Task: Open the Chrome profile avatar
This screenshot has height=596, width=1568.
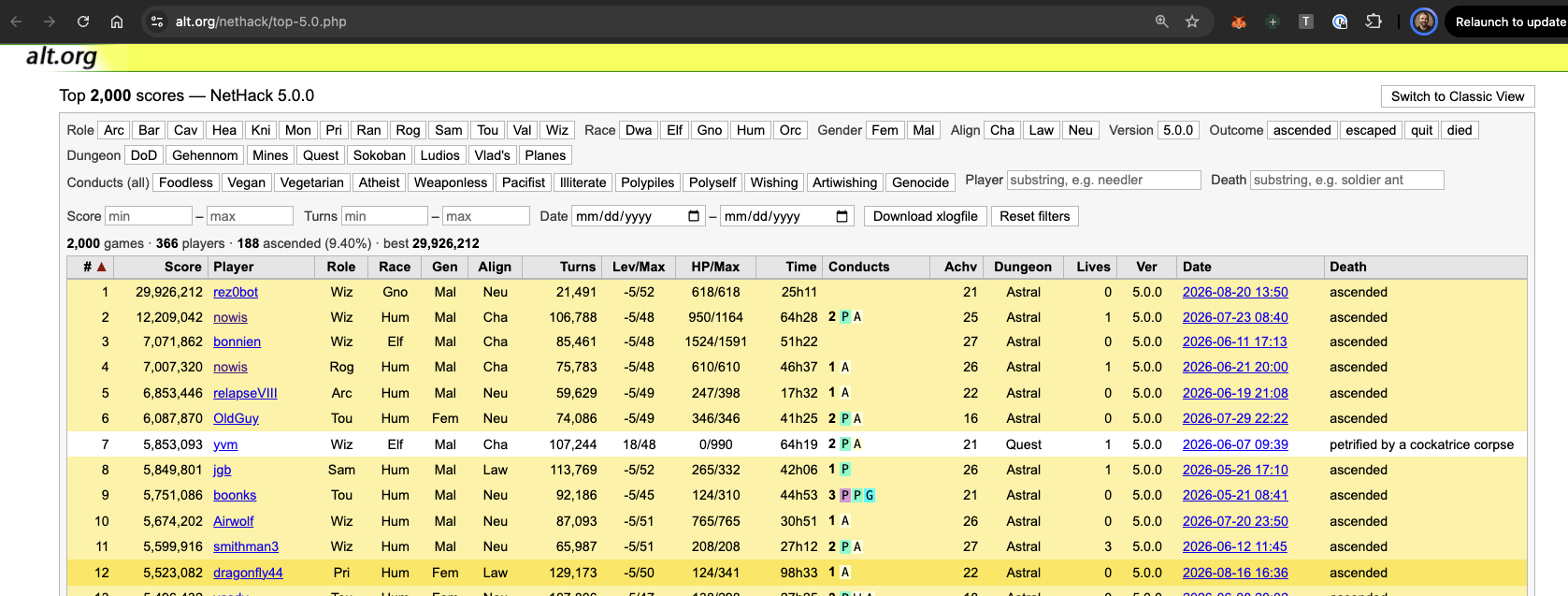Action: click(1424, 22)
